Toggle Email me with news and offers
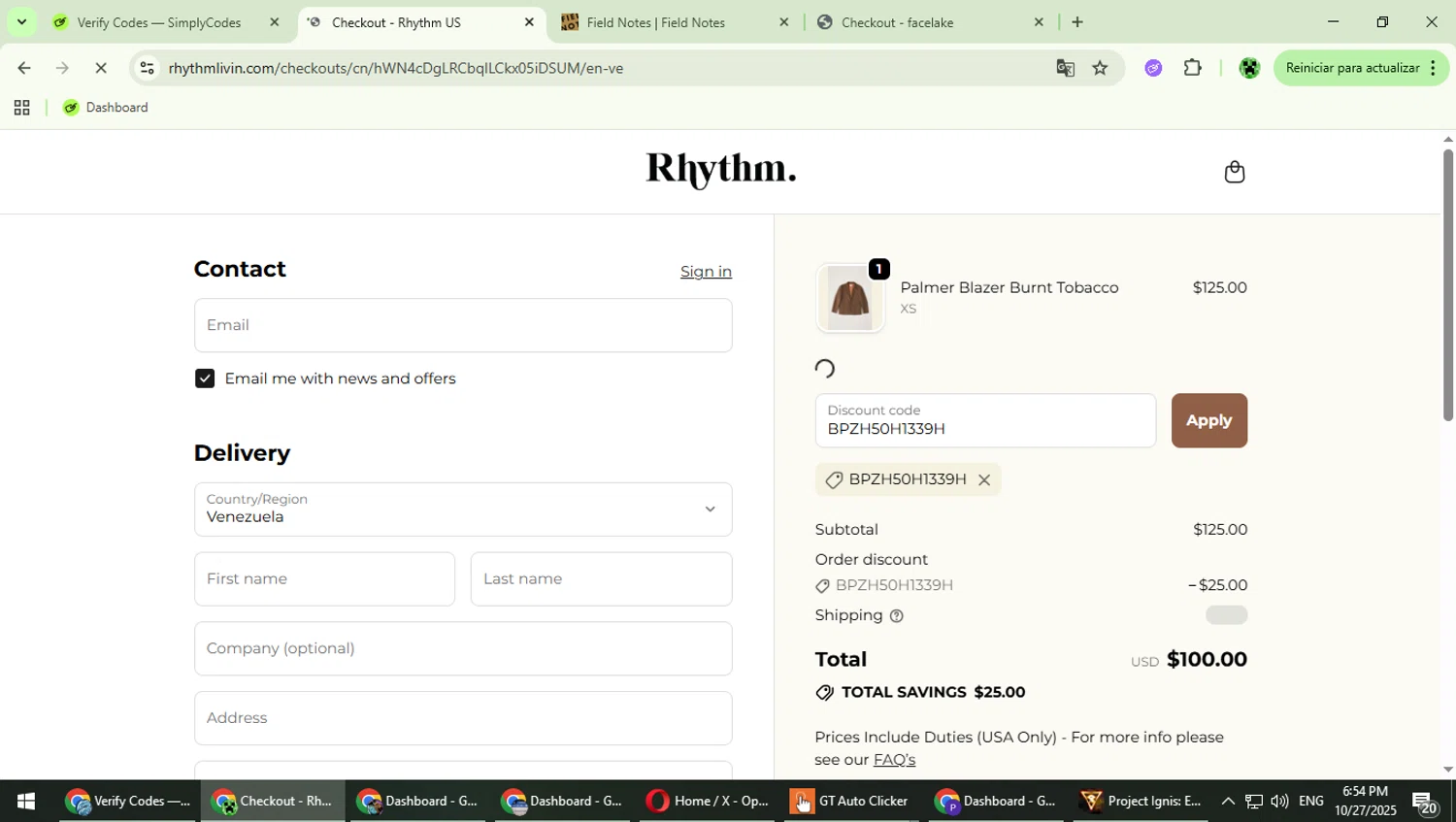Screen dimensions: 1456x822 205,378
